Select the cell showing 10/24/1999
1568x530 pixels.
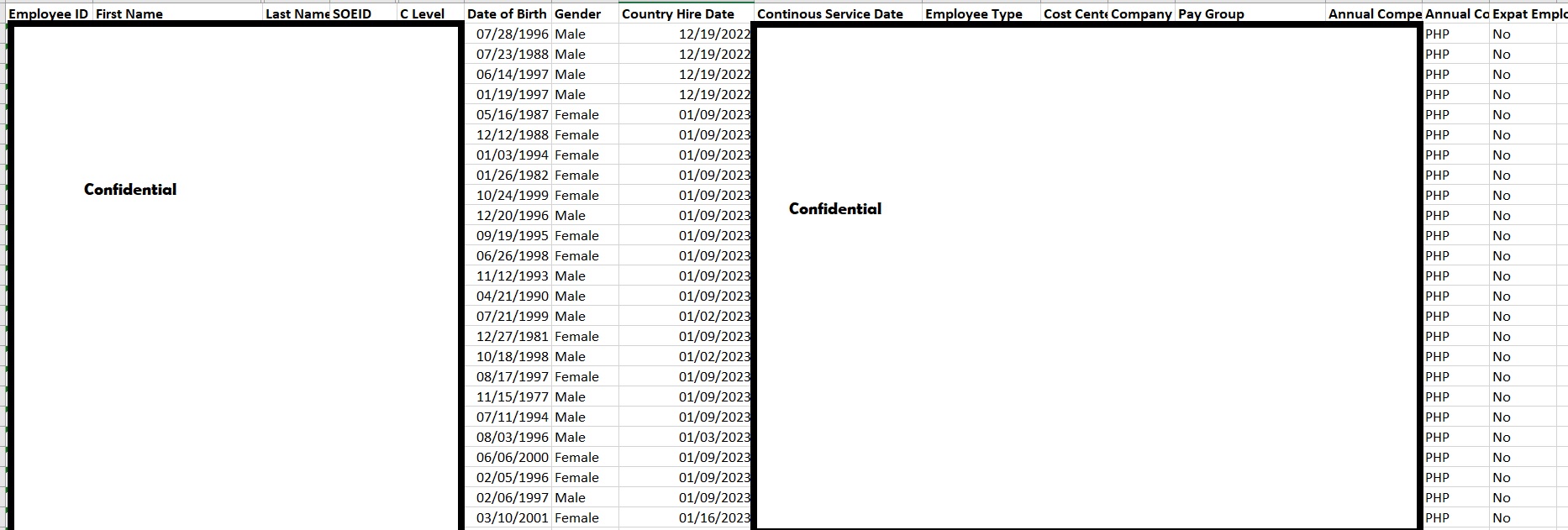(x=512, y=195)
